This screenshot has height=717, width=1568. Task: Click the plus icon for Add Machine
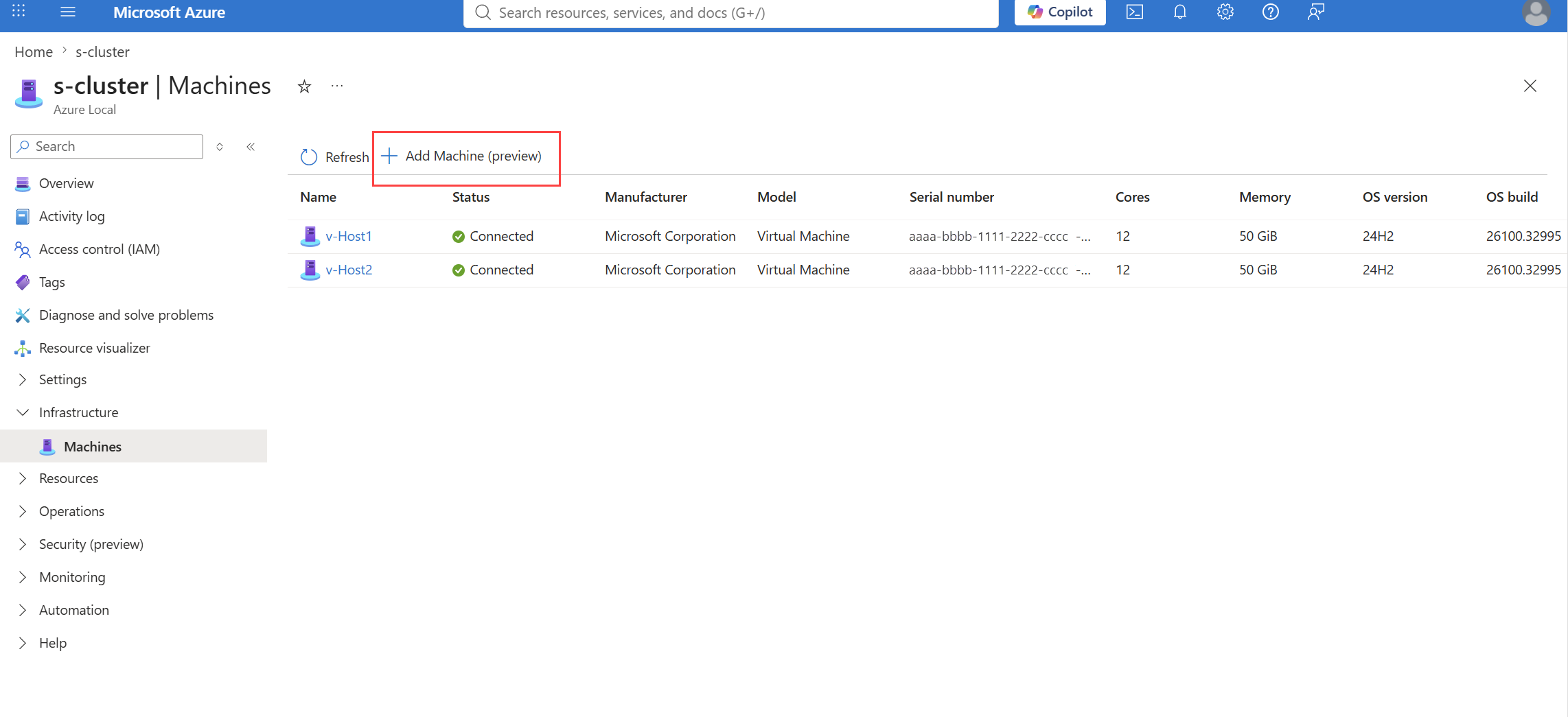[389, 156]
